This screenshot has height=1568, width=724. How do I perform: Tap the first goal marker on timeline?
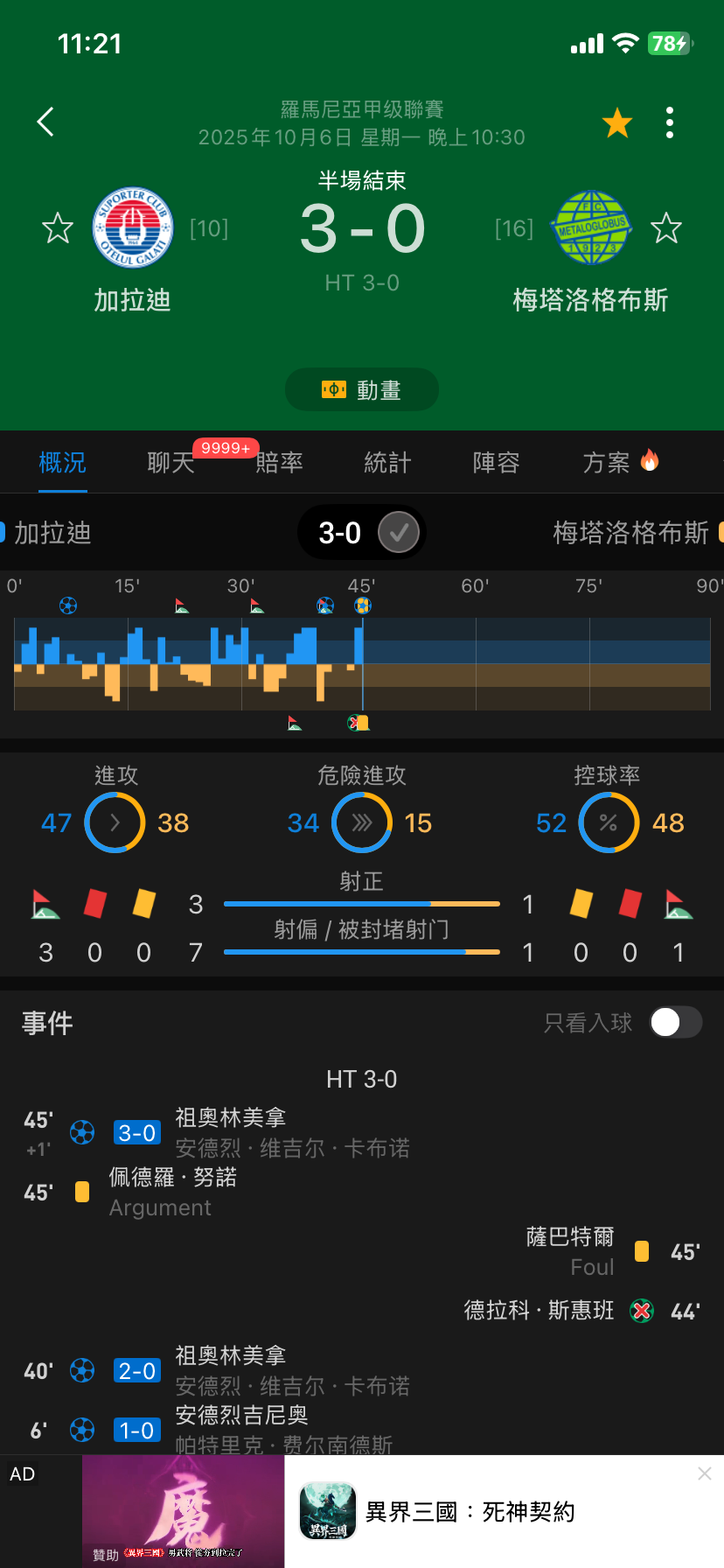(68, 605)
